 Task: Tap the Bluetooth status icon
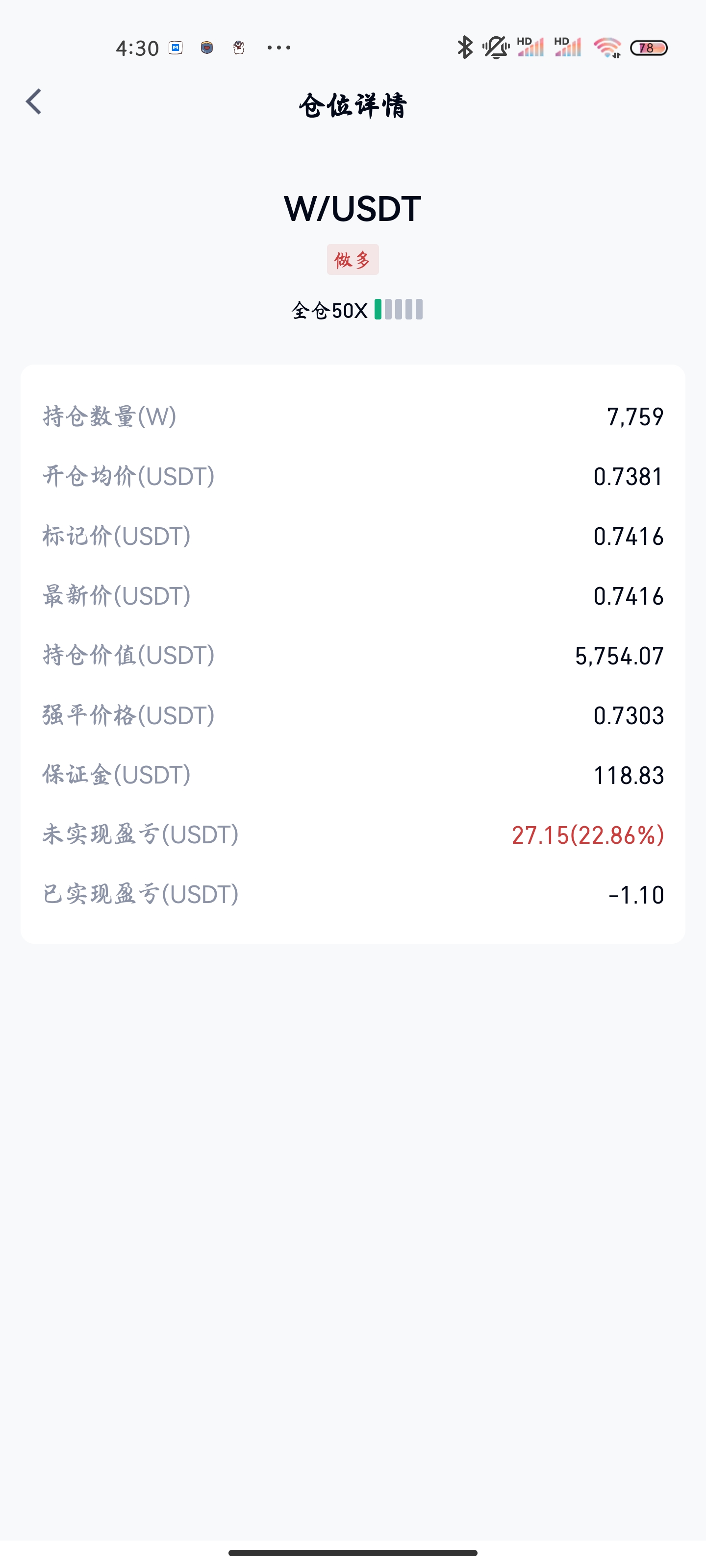pyautogui.click(x=465, y=48)
